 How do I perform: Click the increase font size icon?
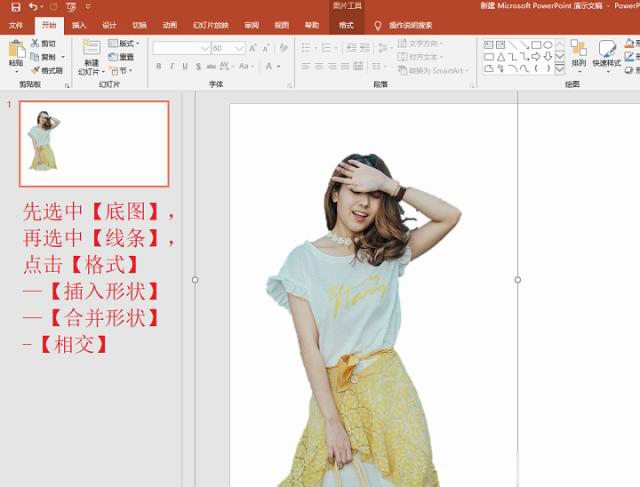tap(253, 48)
